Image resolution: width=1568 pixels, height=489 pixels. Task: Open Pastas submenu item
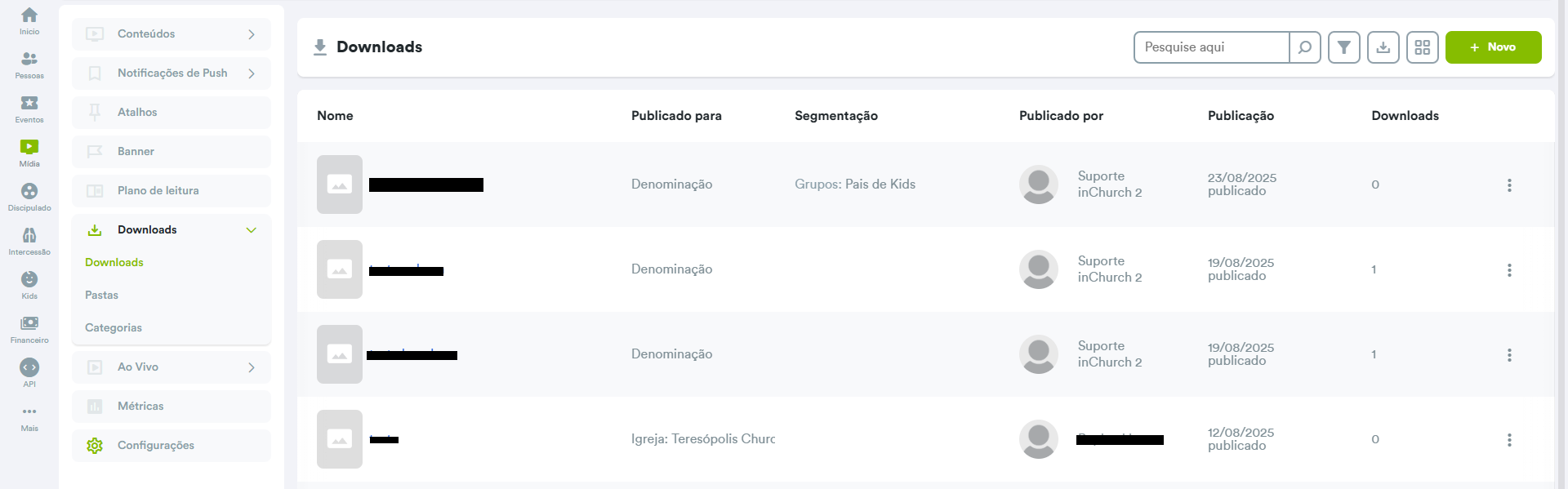(x=102, y=296)
